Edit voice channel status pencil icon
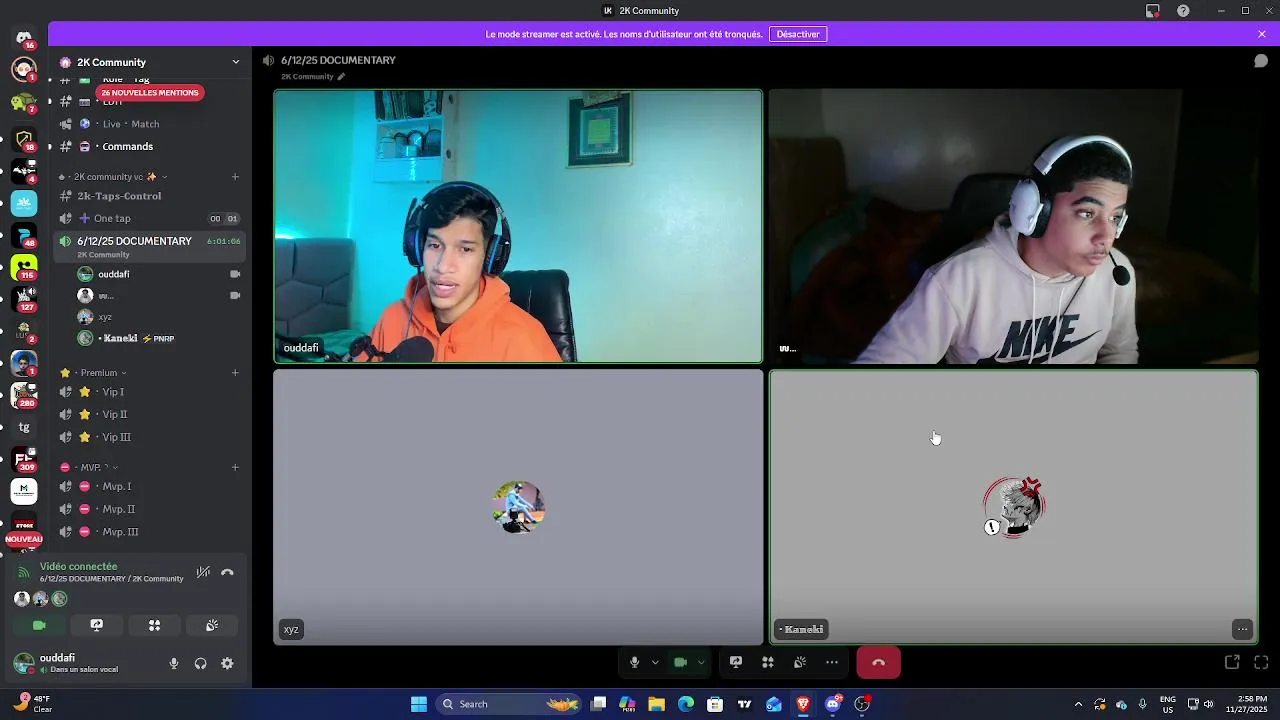This screenshot has height=720, width=1280. pos(341,76)
